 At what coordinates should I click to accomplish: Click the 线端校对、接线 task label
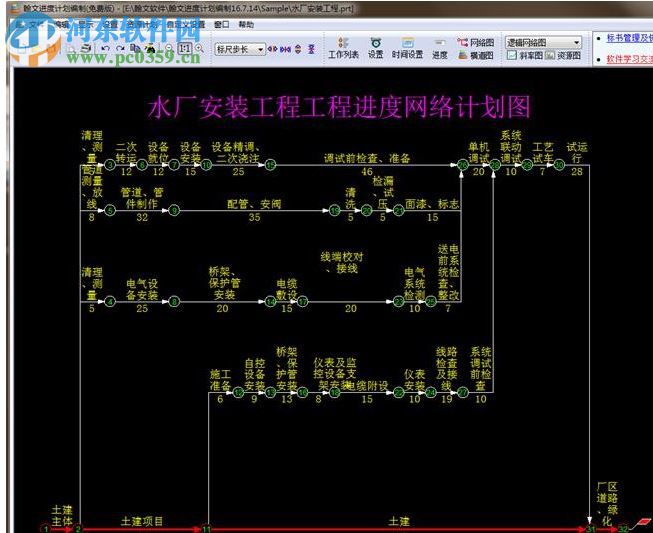tap(341, 263)
